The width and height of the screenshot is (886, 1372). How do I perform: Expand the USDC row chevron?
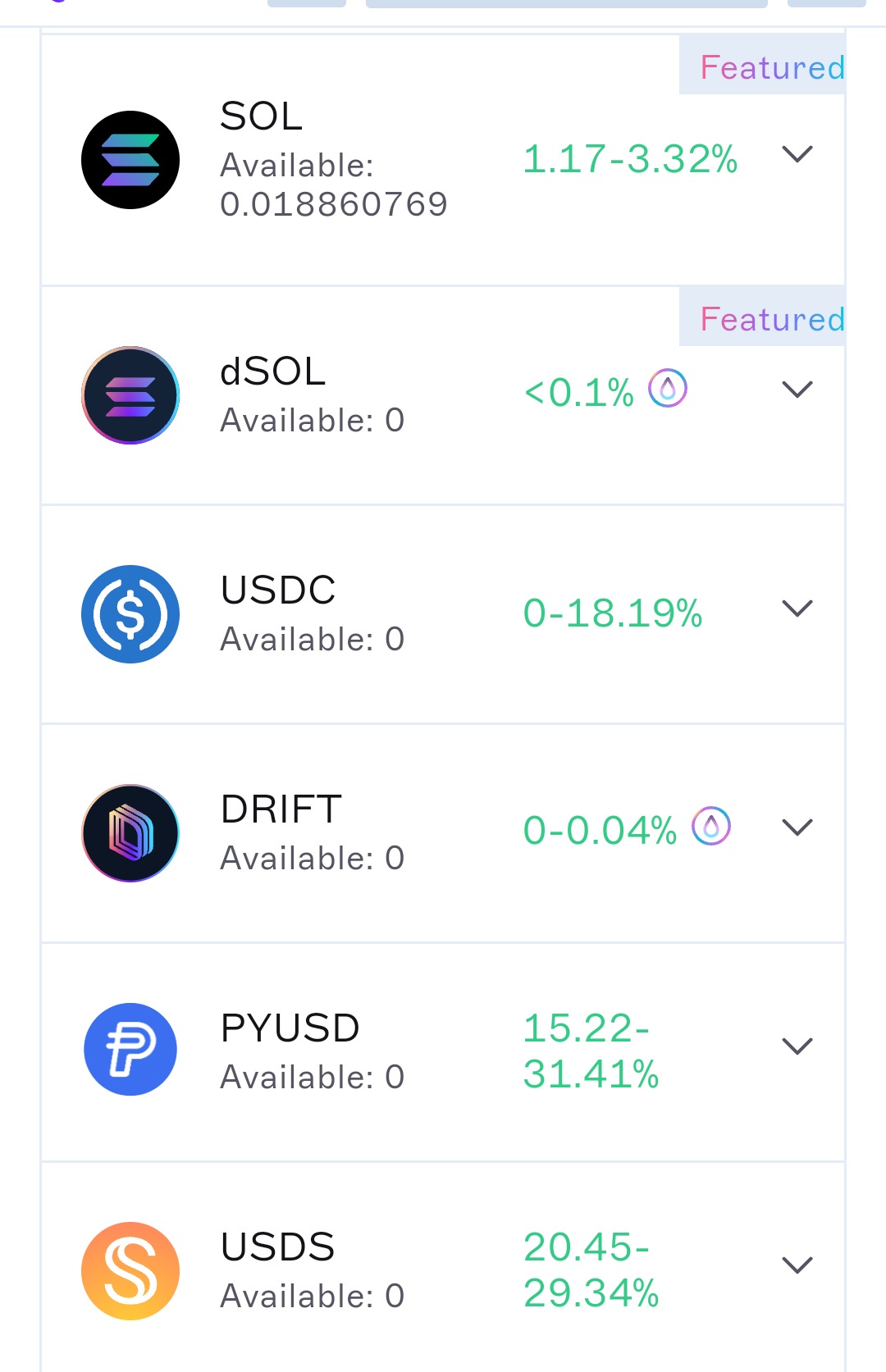tap(797, 609)
